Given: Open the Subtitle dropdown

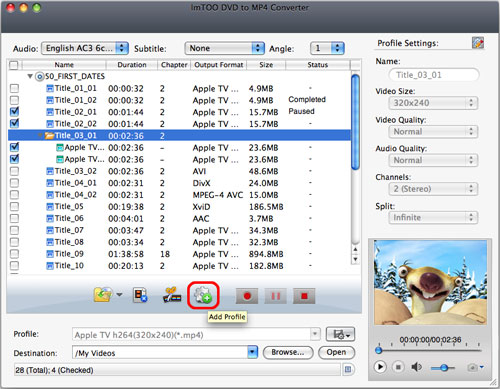Looking at the screenshot, I should [225, 48].
